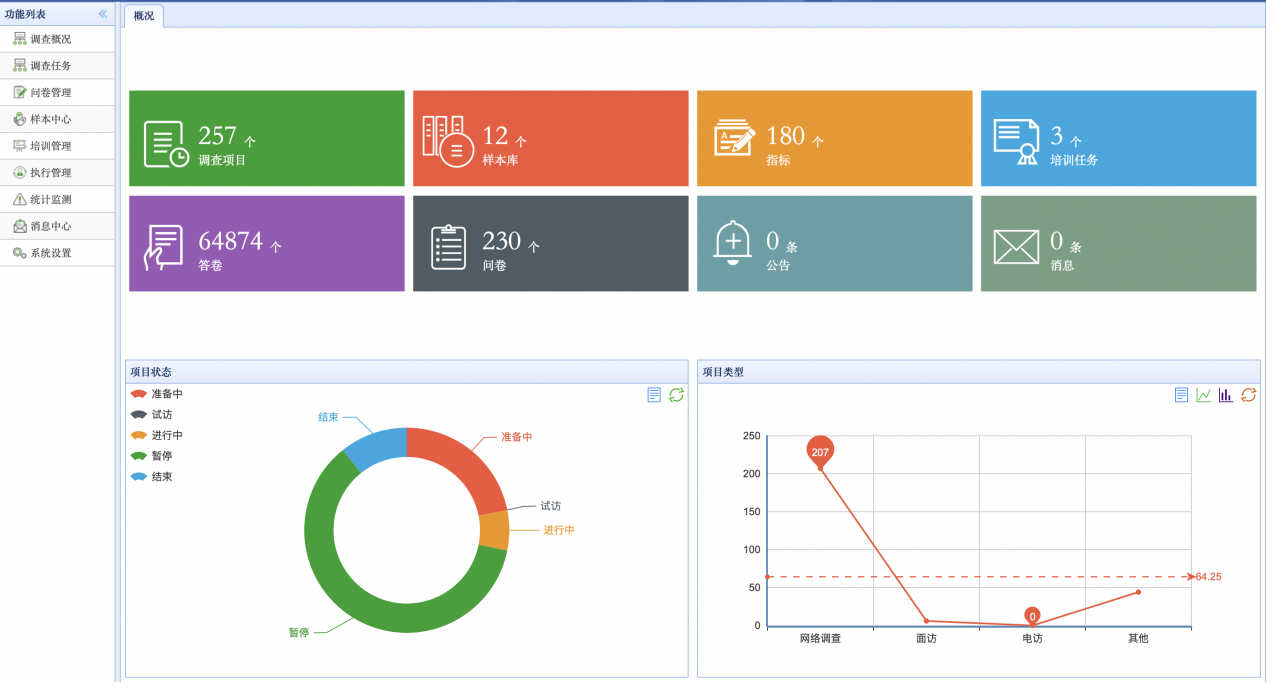
Task: Open data view icon in 项目状态 chart
Action: [x=654, y=395]
